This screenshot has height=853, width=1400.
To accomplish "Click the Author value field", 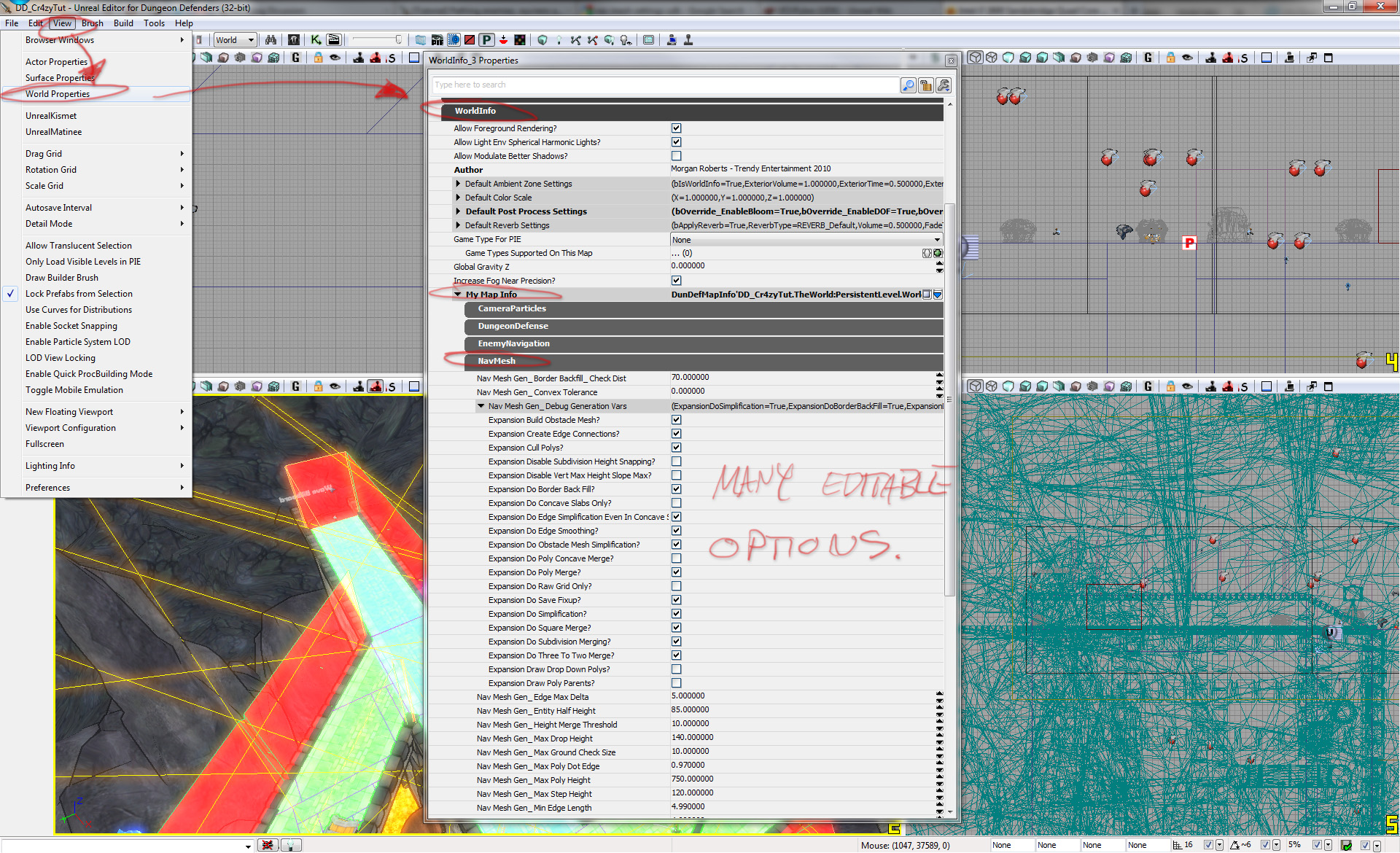I will pos(806,169).
